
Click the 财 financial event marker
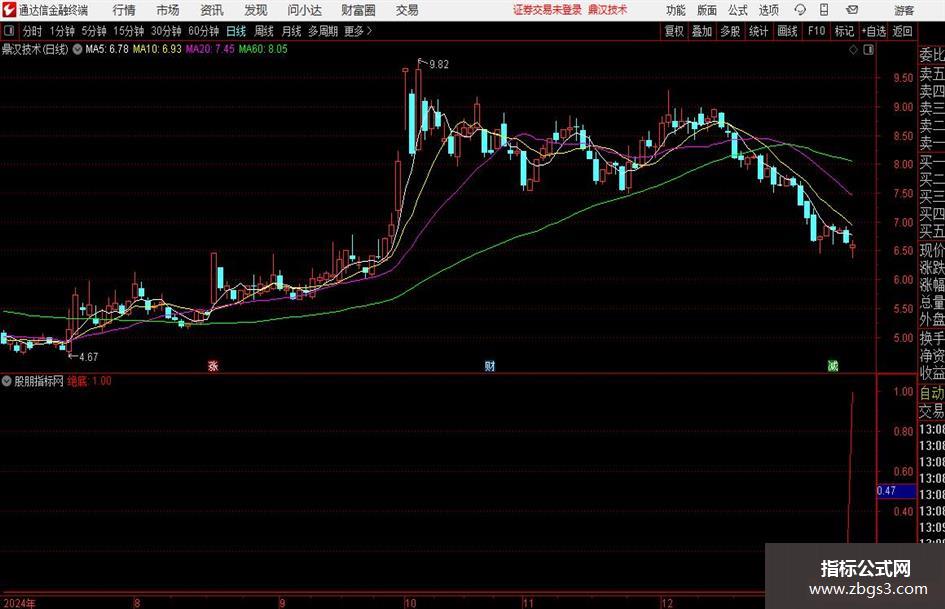click(x=489, y=366)
